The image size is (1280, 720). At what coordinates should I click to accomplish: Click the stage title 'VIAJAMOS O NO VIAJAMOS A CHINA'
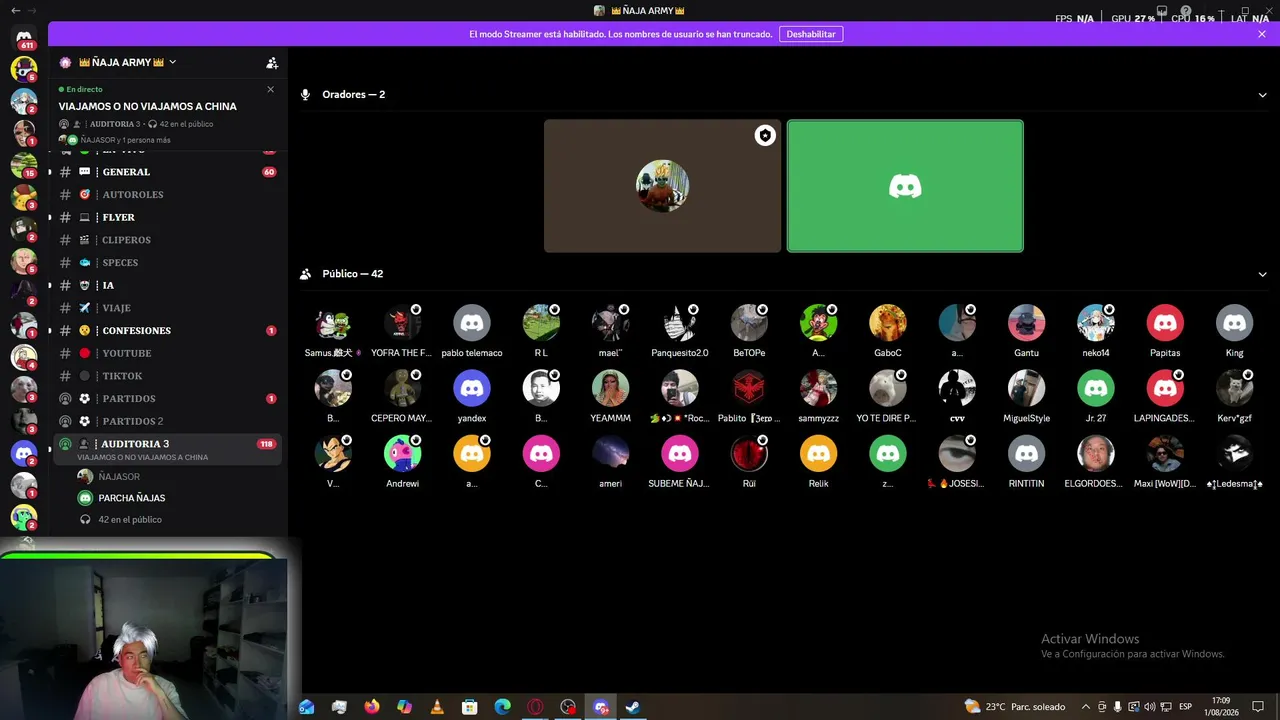pos(148,106)
